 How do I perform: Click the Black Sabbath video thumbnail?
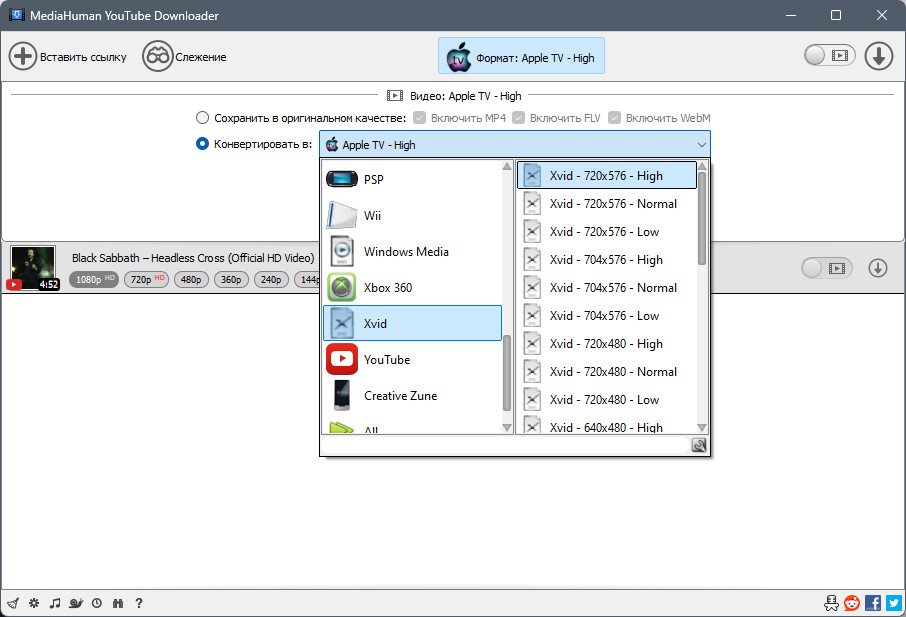click(33, 267)
